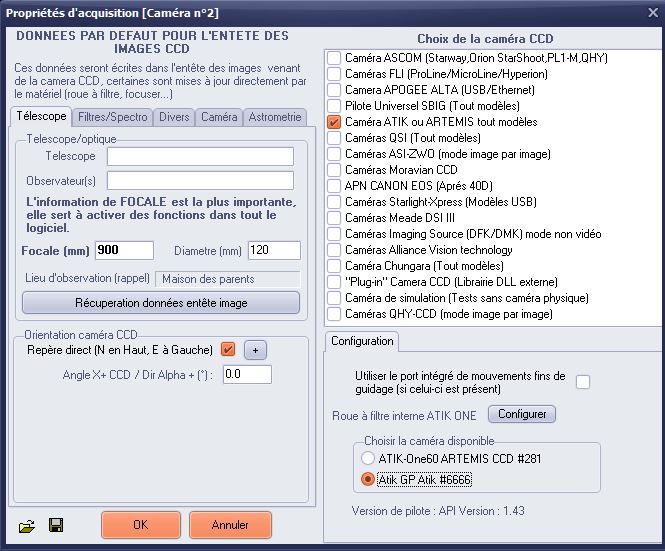
Task: Open the Divers tab
Action: point(174,117)
